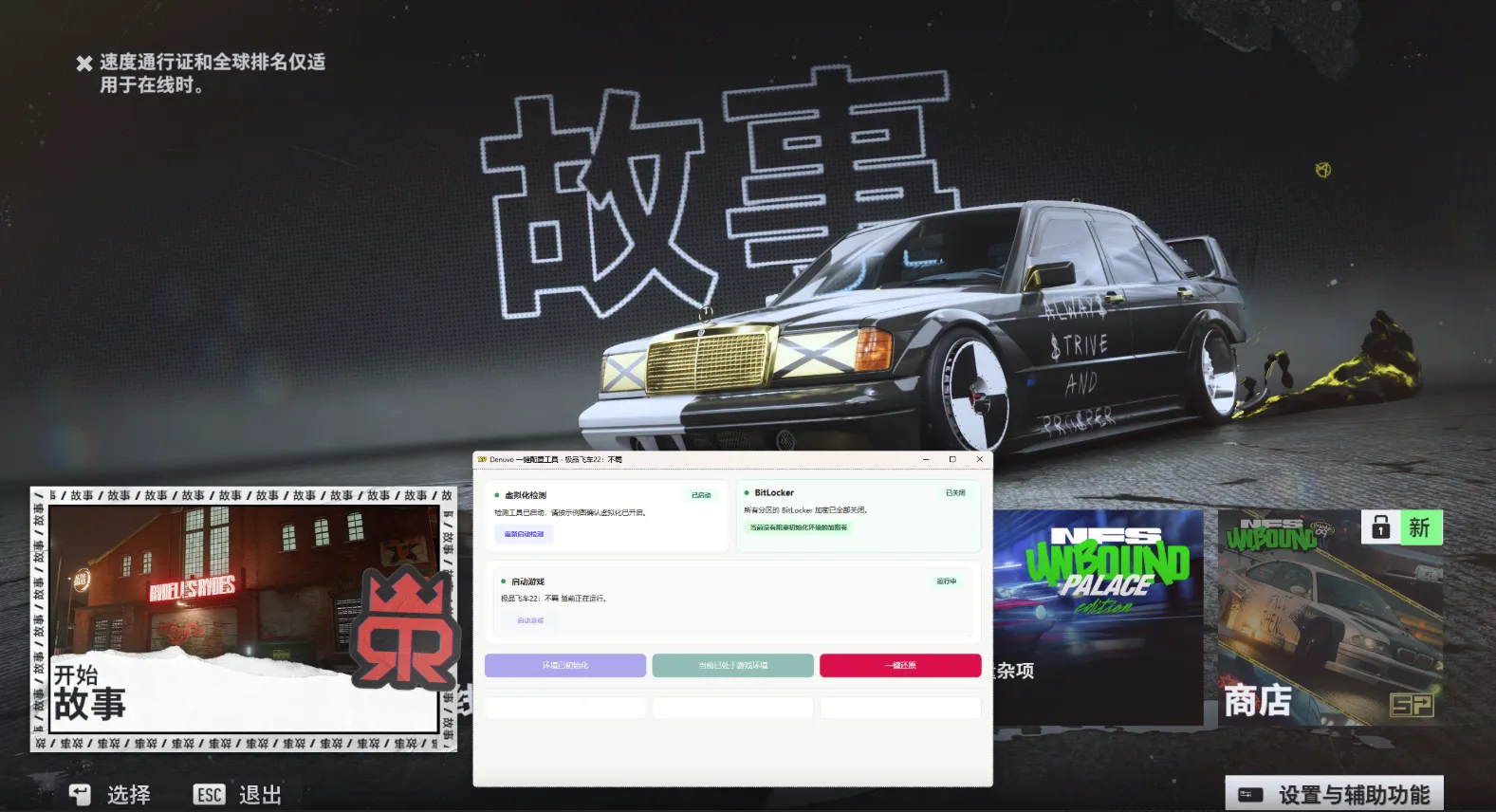Minimize the Denuvo tool window

click(x=926, y=459)
